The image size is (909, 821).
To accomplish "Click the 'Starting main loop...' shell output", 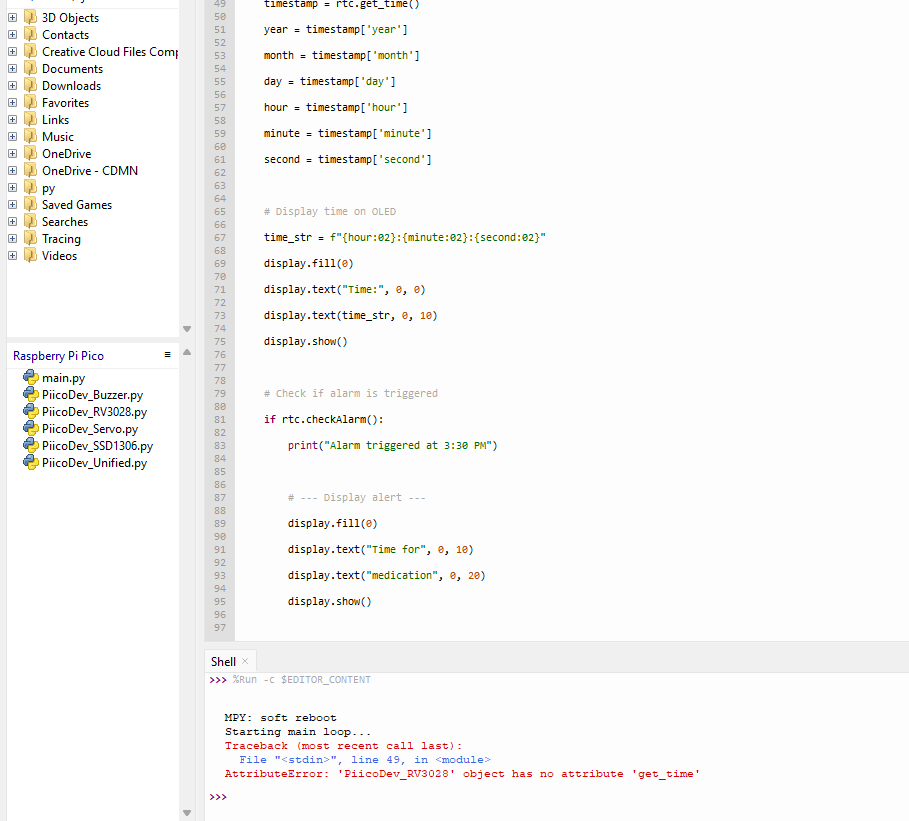I will (x=297, y=732).
